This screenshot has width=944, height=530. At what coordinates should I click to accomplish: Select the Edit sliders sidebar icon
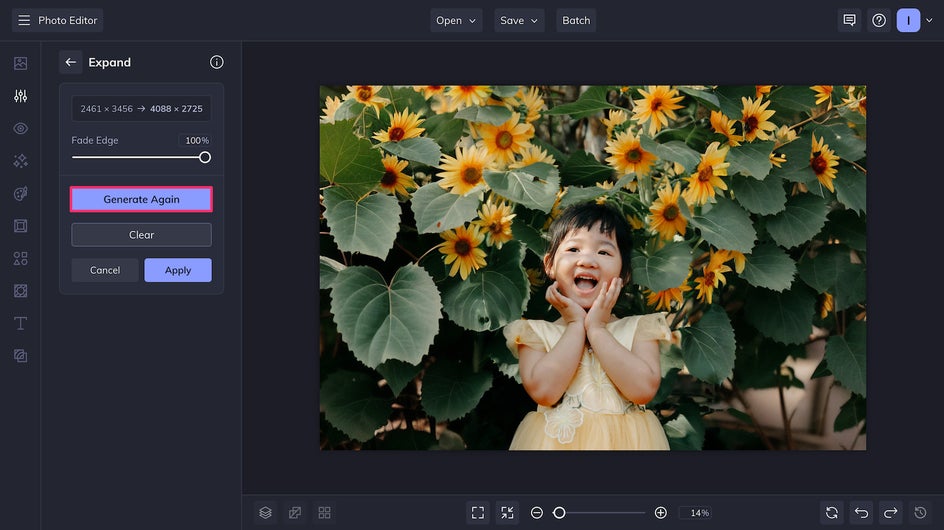coord(20,96)
